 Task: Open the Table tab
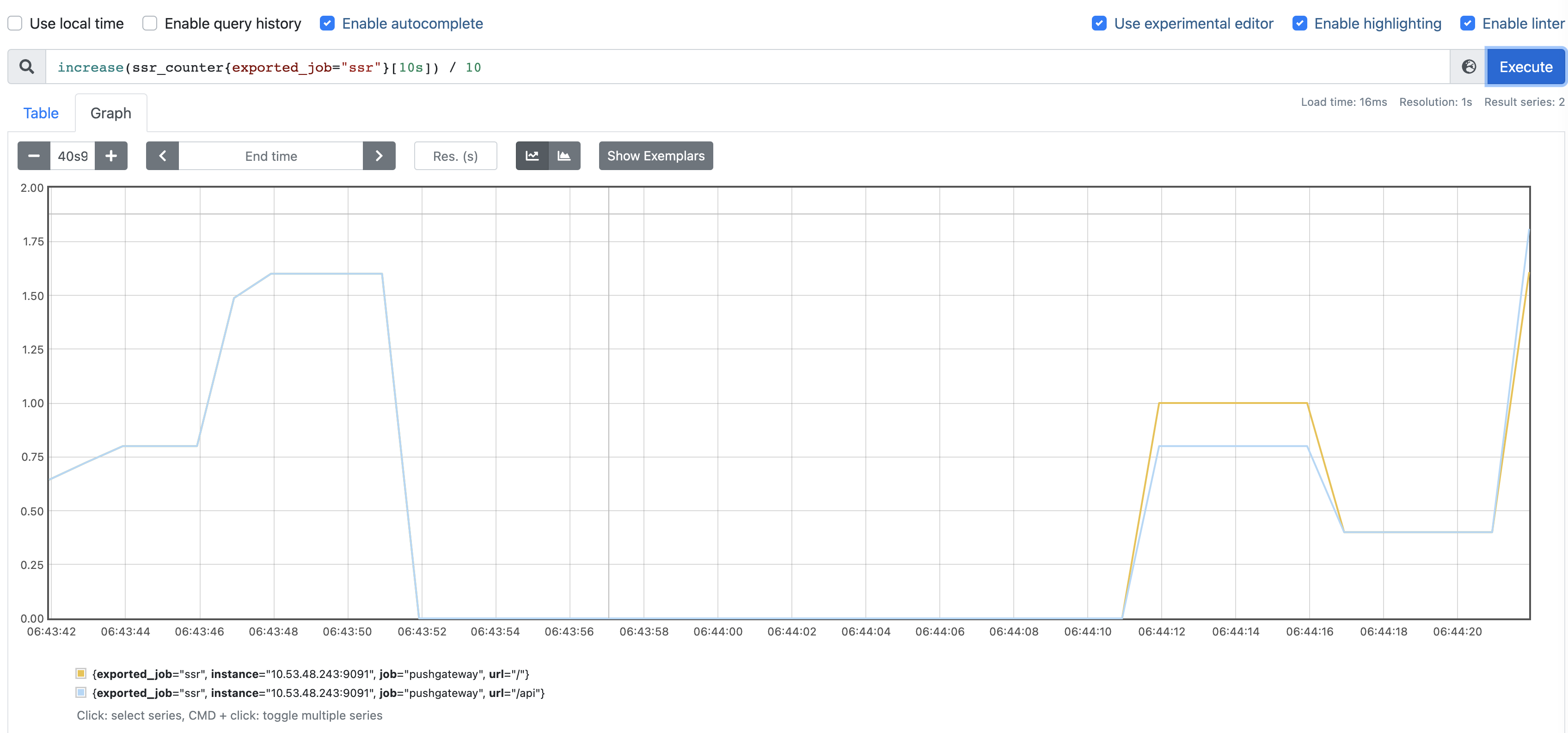coord(41,113)
